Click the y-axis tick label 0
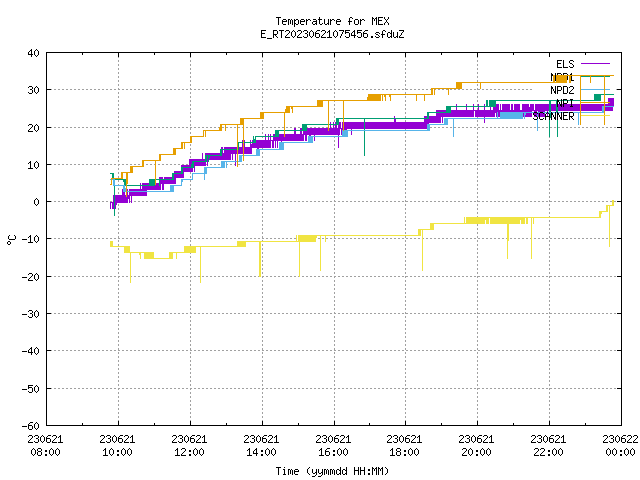 [37, 202]
